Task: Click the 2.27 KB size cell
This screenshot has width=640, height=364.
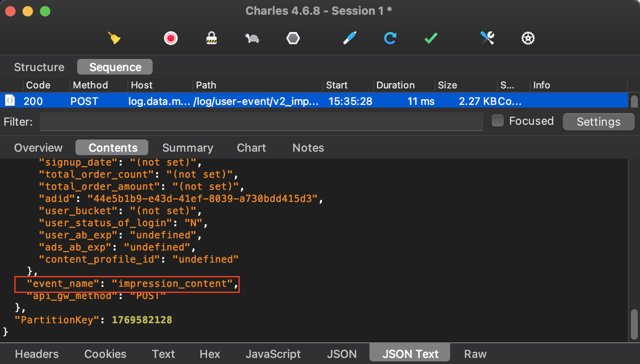Action: point(478,101)
